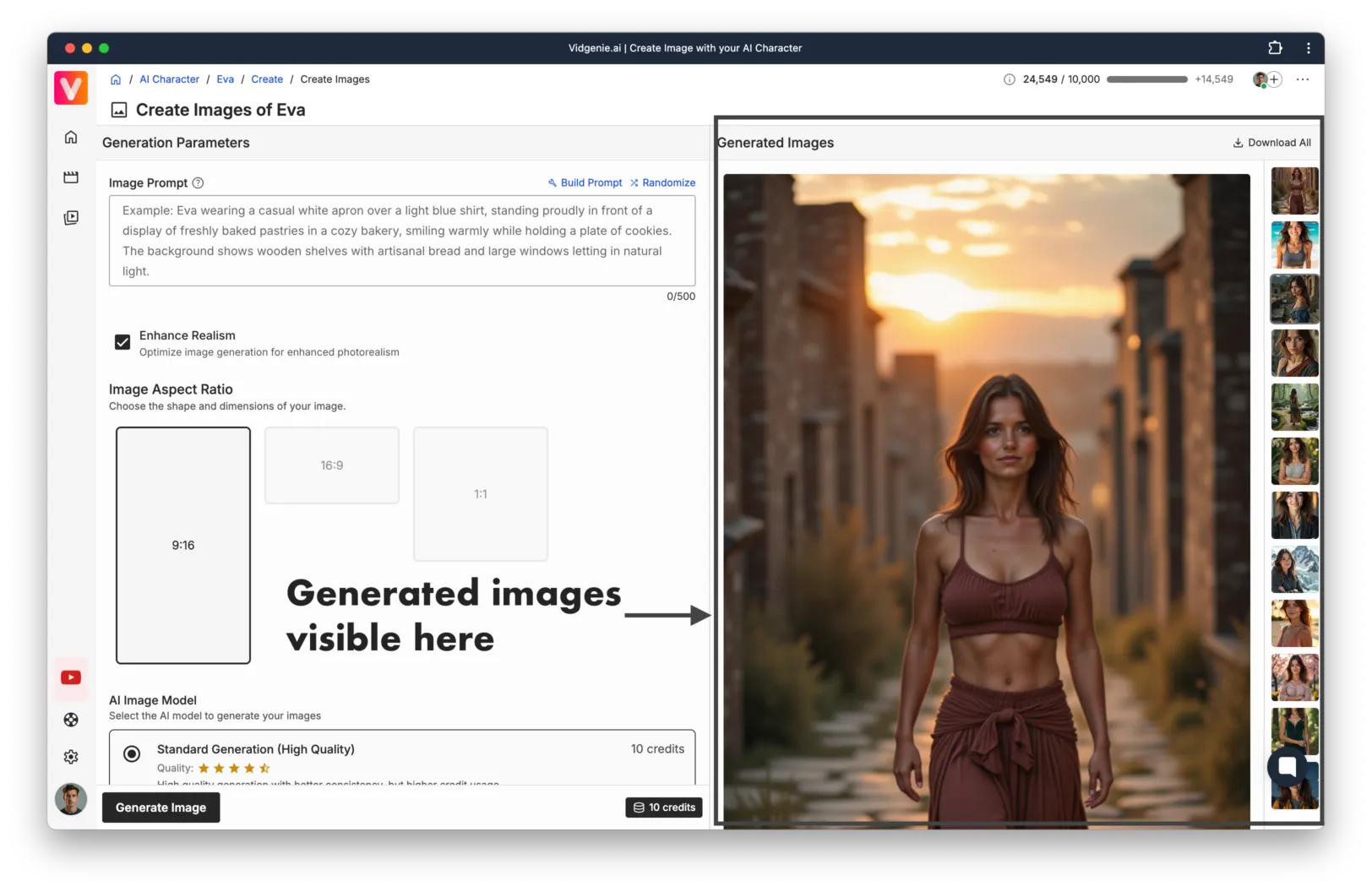
Task: Navigate to Create breadcrumb
Action: tap(267, 79)
